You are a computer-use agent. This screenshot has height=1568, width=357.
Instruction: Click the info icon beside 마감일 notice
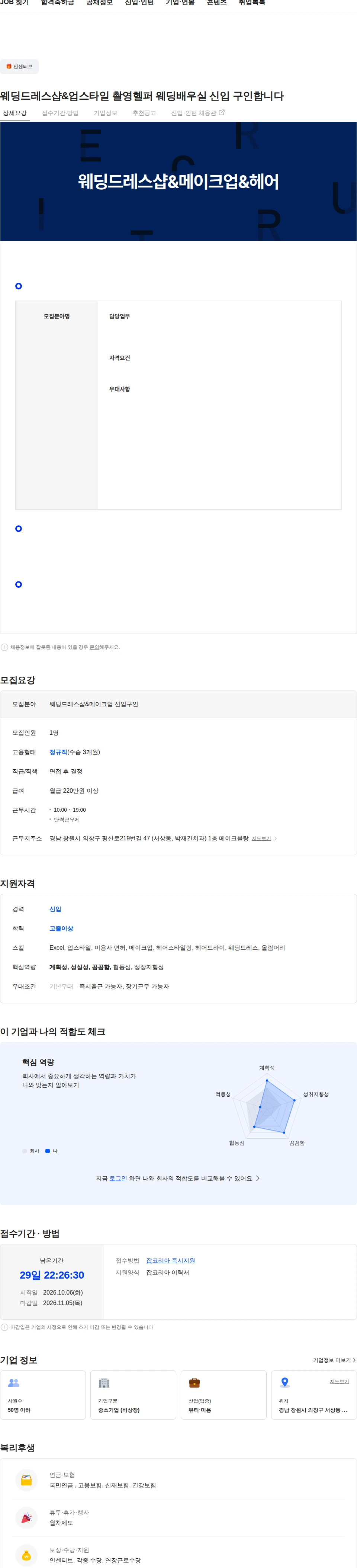(4, 1327)
